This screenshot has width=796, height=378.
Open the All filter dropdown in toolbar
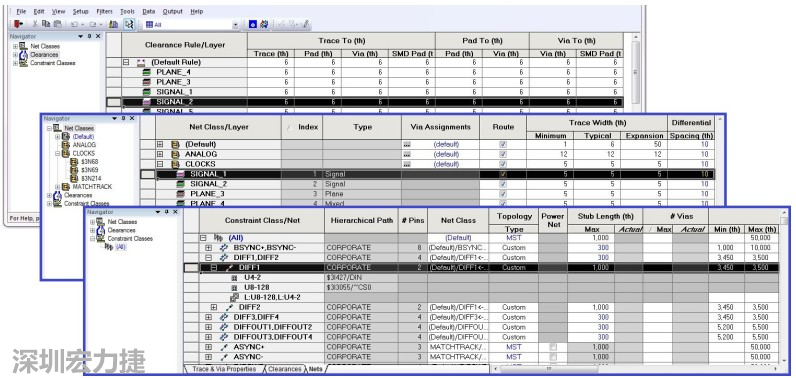(x=236, y=24)
